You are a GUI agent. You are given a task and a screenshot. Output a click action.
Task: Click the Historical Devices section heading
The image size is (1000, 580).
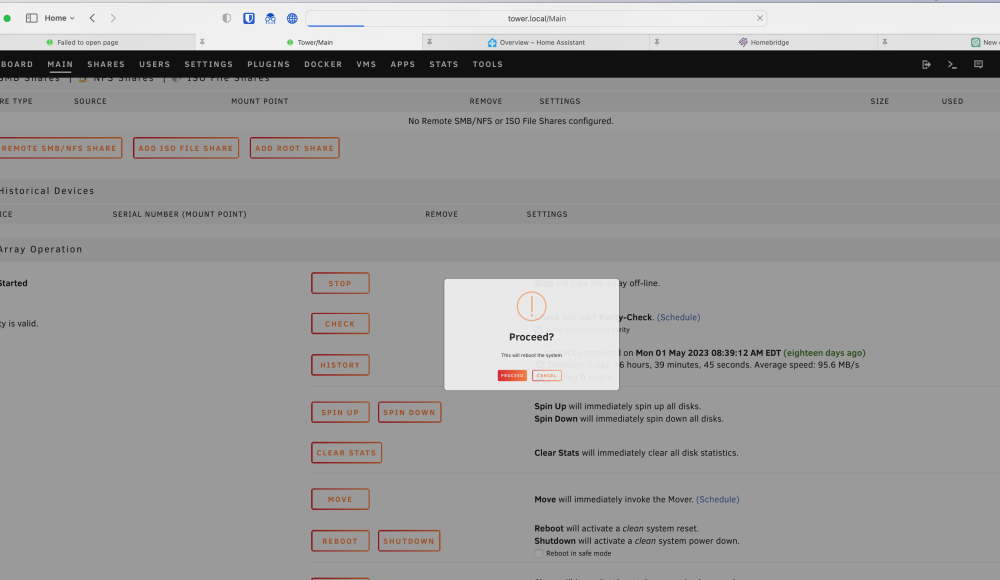point(47,191)
